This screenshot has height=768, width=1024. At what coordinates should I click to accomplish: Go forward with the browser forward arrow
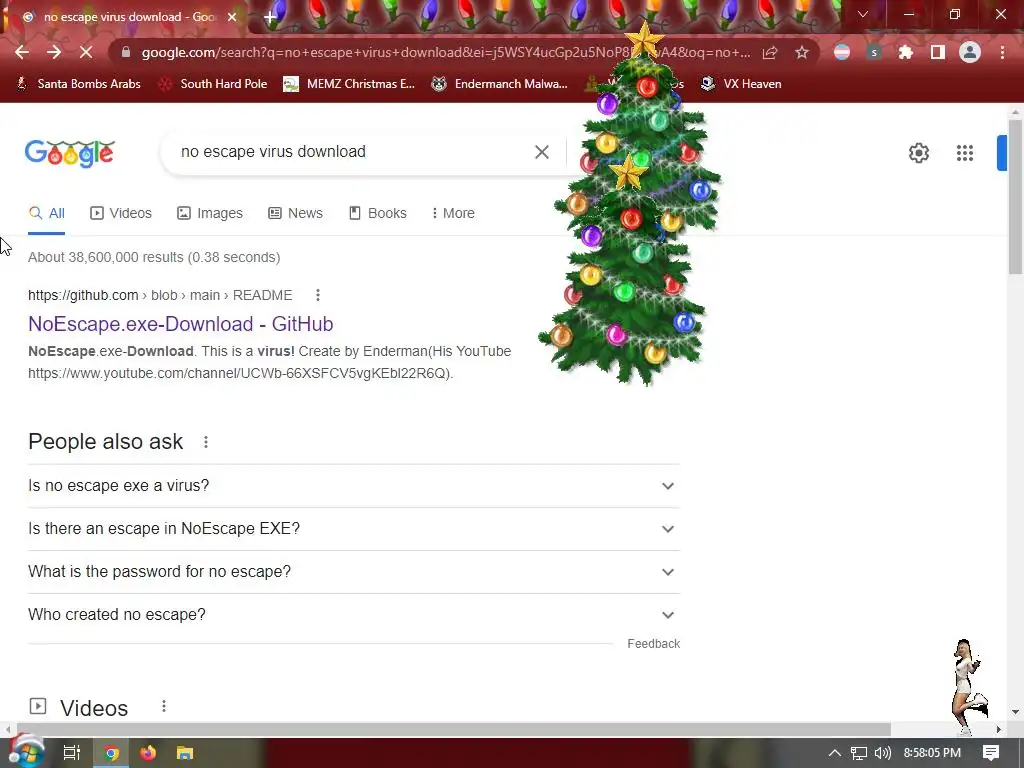click(x=54, y=52)
